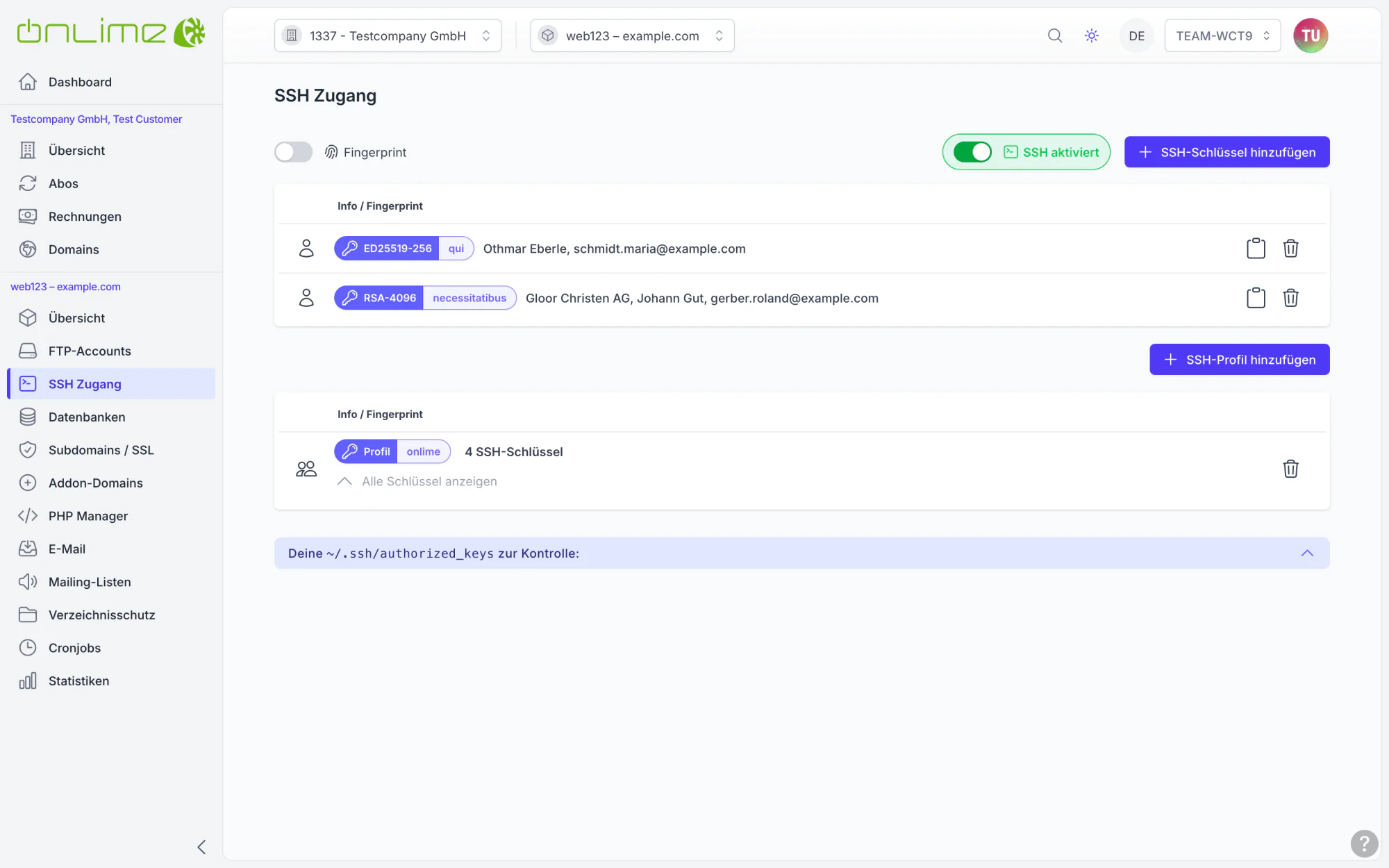
Task: Click SSH-Schlüssel hinzufügen button
Action: [1226, 152]
